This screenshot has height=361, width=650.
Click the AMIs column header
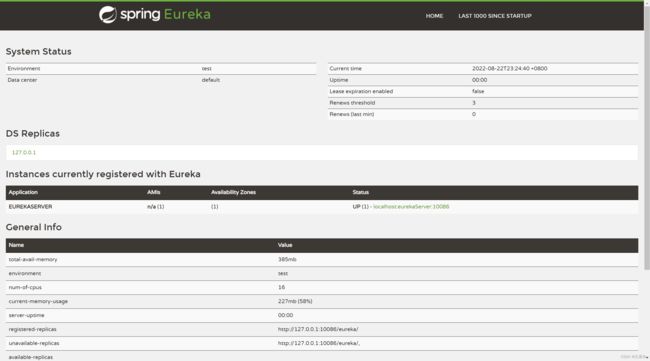(x=154, y=192)
